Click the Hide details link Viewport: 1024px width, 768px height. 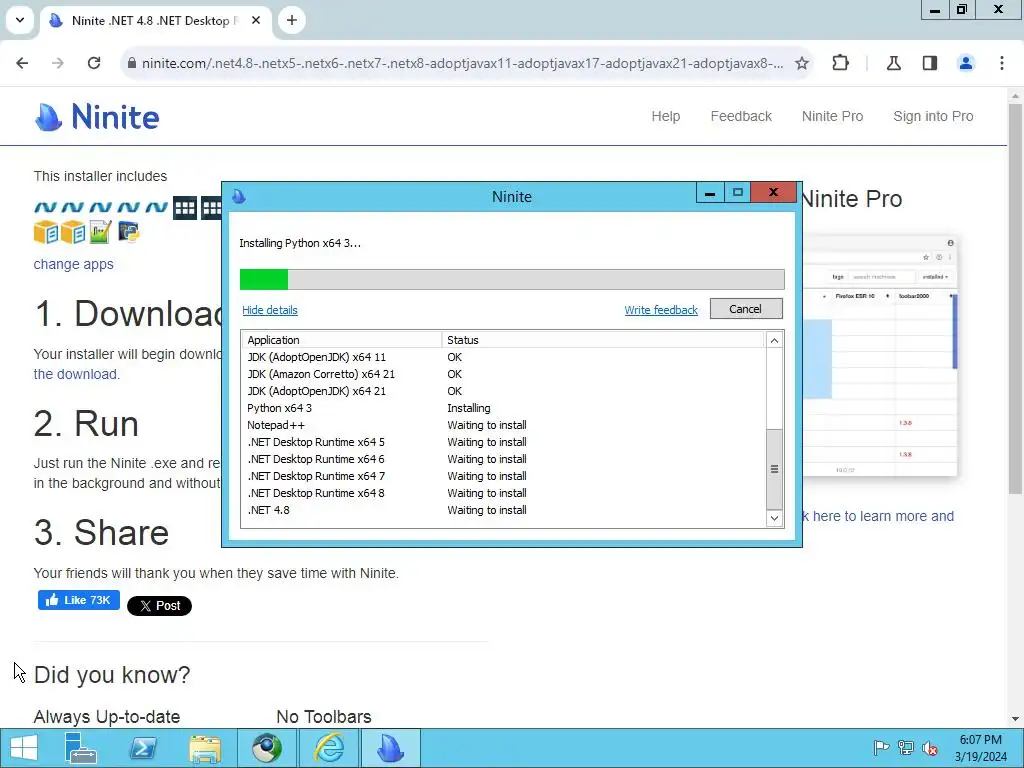(270, 310)
